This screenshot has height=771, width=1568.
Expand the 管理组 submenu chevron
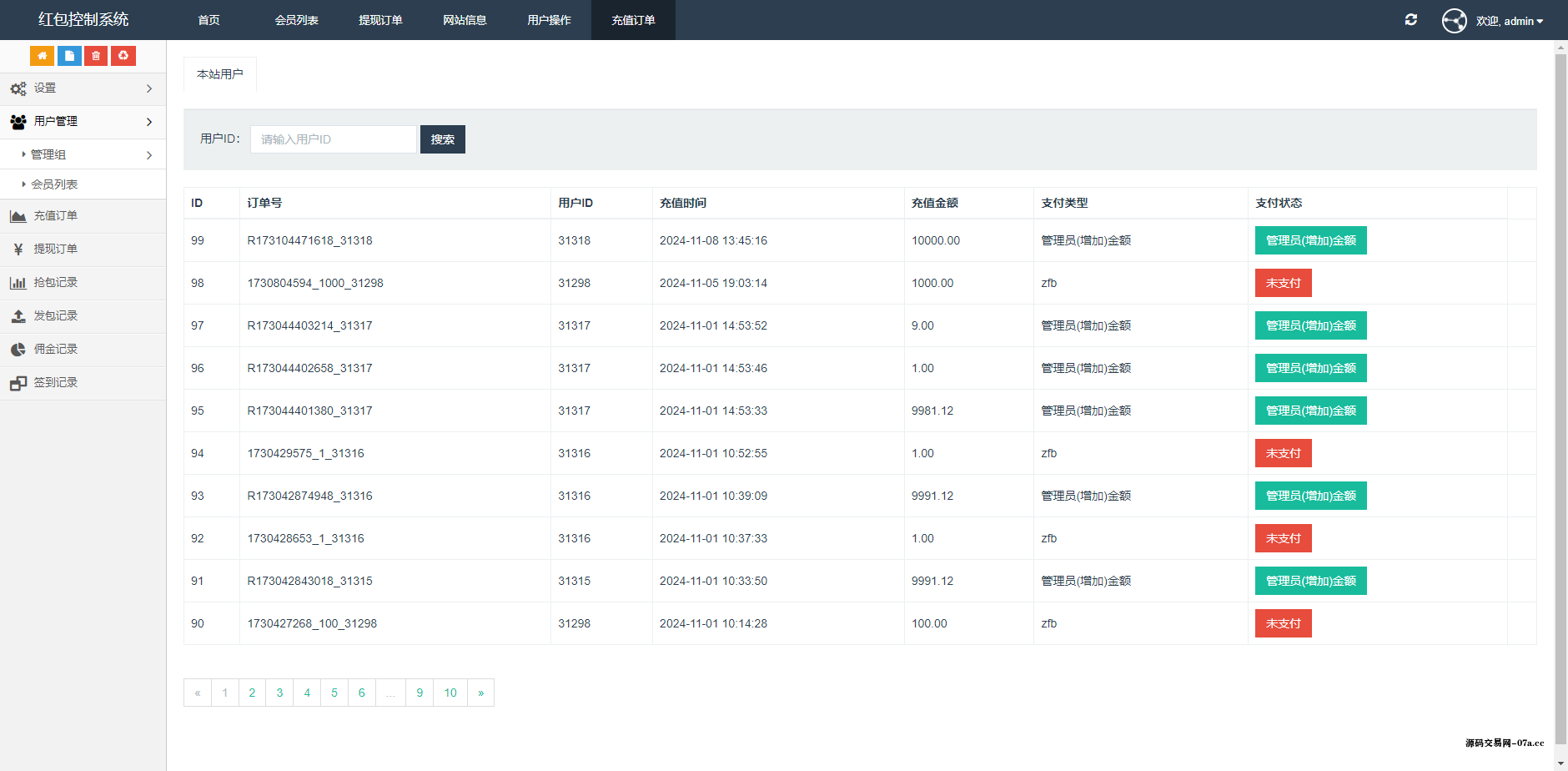point(149,155)
